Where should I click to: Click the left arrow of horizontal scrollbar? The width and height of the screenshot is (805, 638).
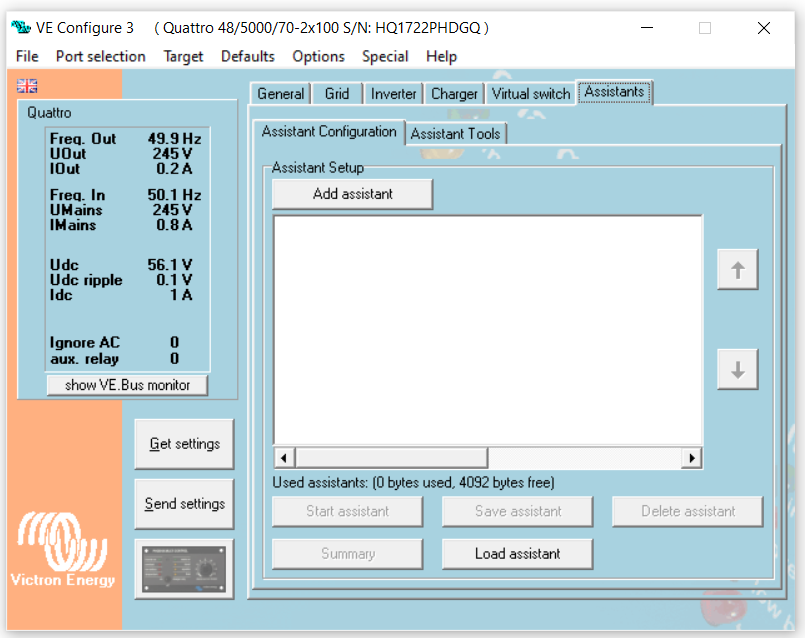284,457
